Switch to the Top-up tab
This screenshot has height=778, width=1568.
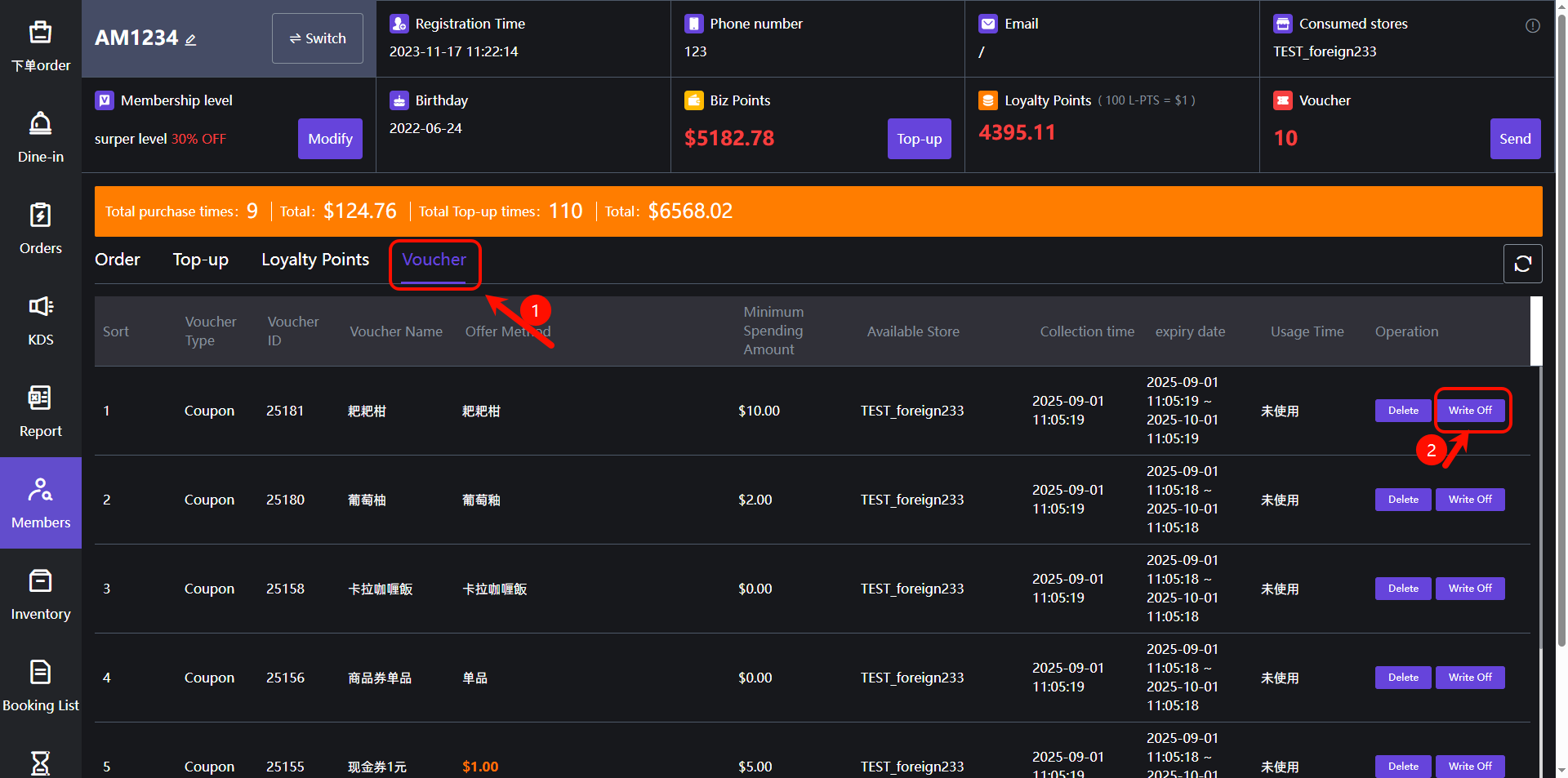coord(200,260)
